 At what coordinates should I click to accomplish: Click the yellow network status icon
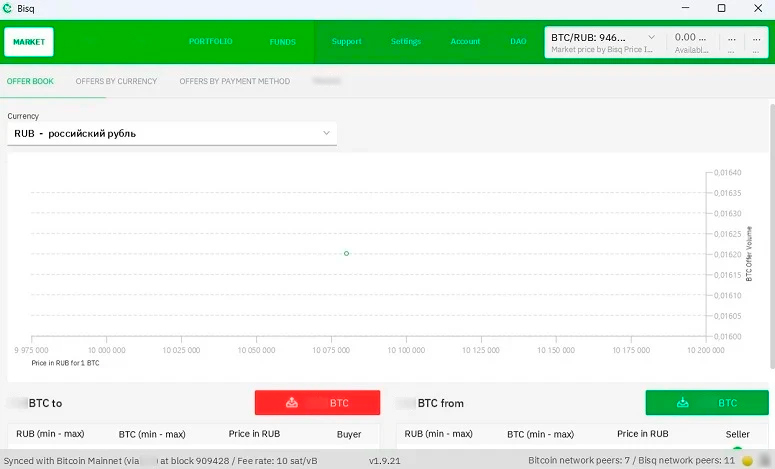pos(747,461)
